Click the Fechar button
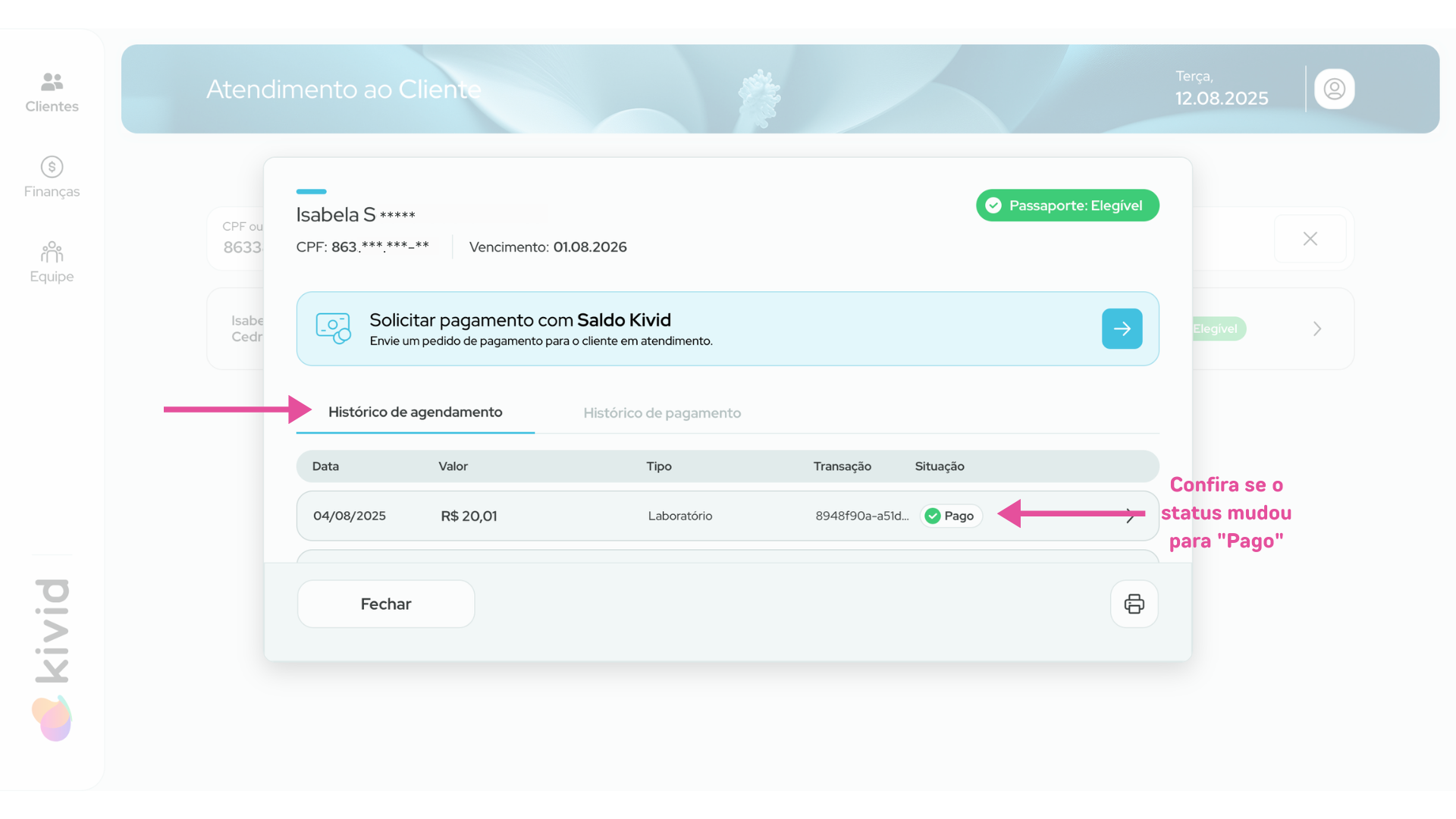Image resolution: width=1456 pixels, height=819 pixels. [385, 604]
